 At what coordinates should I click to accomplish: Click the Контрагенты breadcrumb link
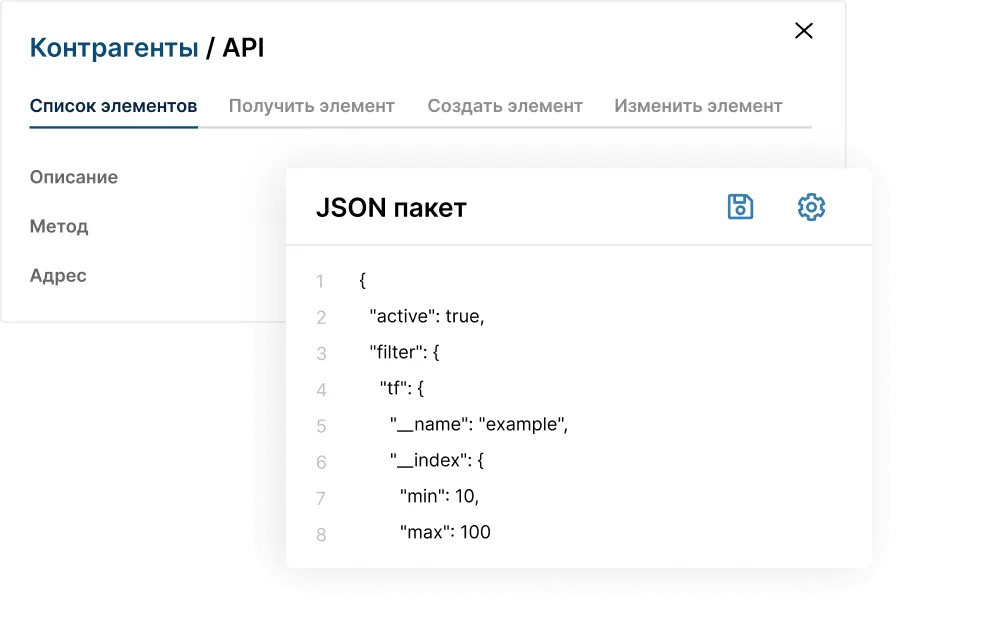pos(113,48)
